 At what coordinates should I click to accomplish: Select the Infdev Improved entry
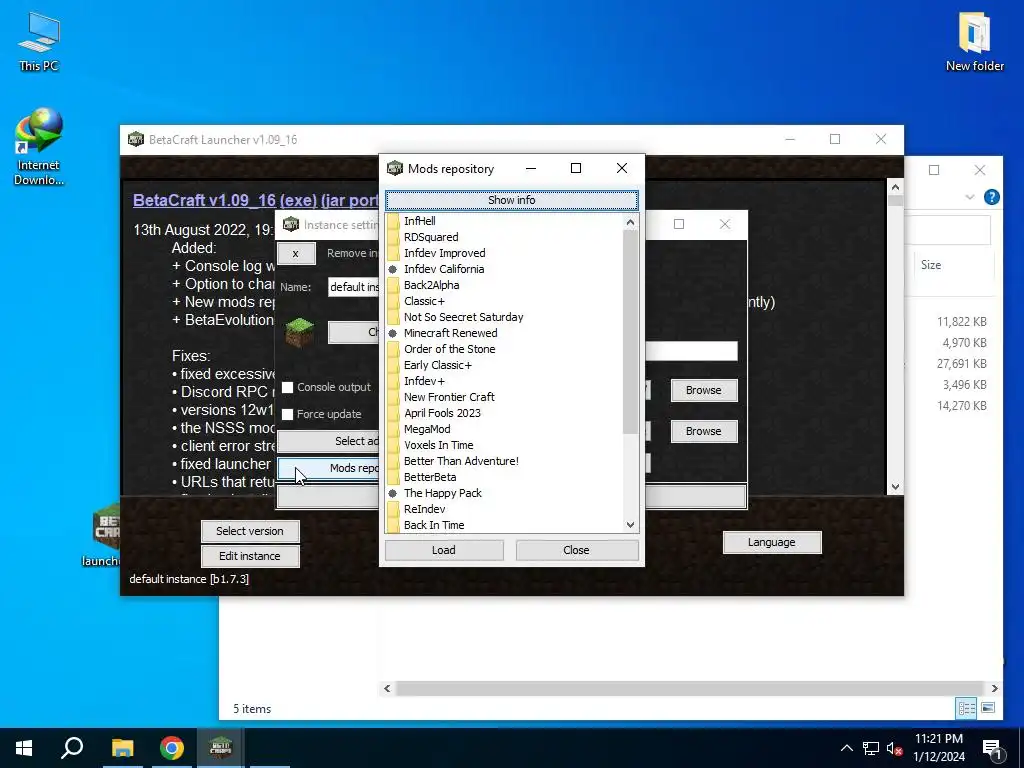click(x=445, y=253)
